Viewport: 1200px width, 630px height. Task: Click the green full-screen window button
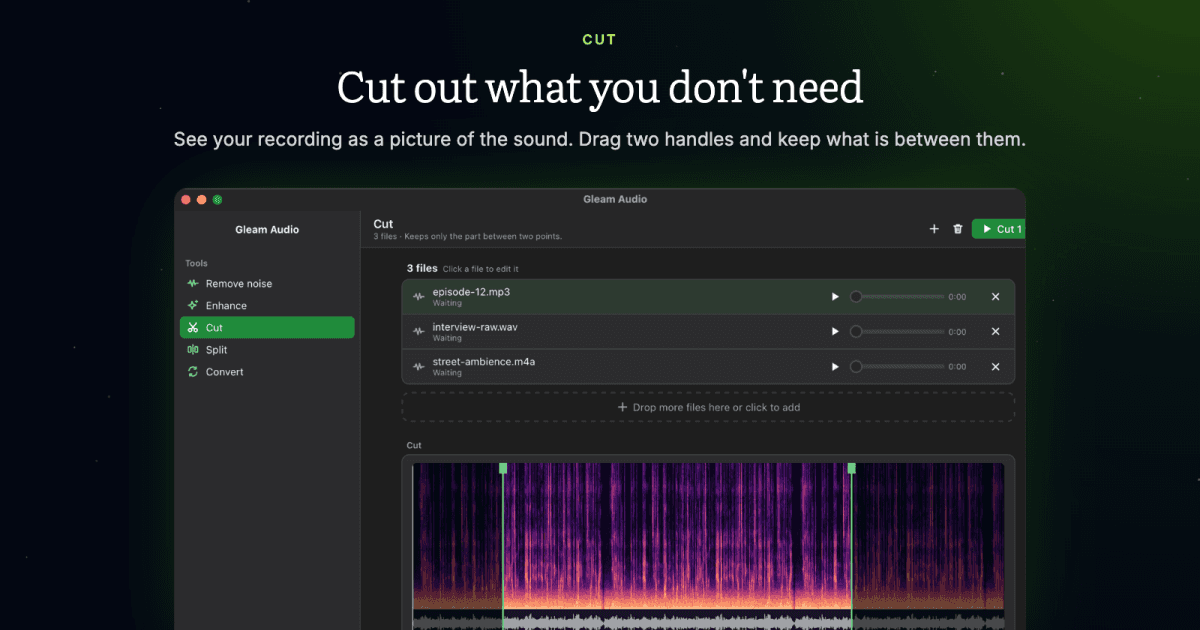click(x=217, y=200)
